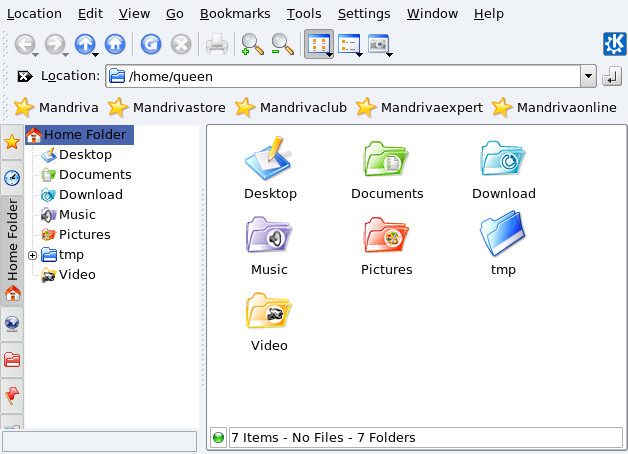
Task: Zoom out with the magnifier minus icon
Action: pos(283,44)
